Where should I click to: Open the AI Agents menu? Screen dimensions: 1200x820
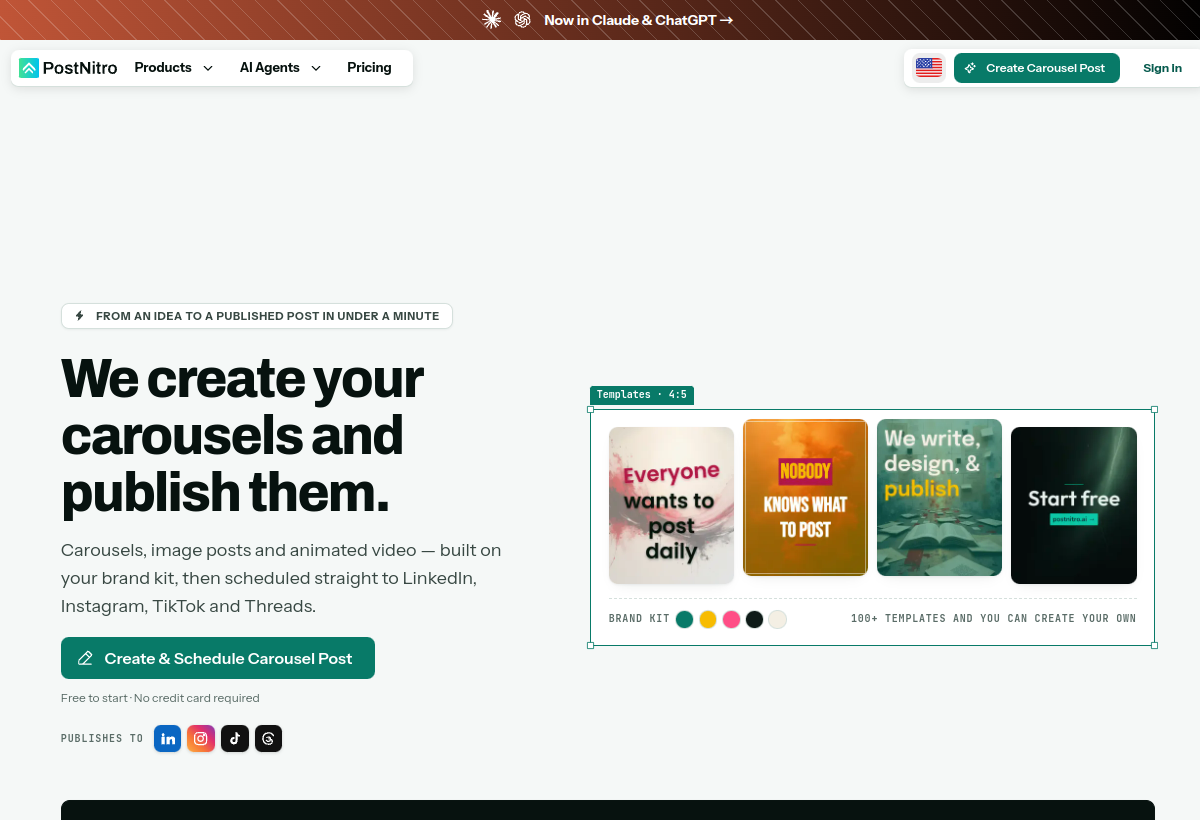pos(280,68)
